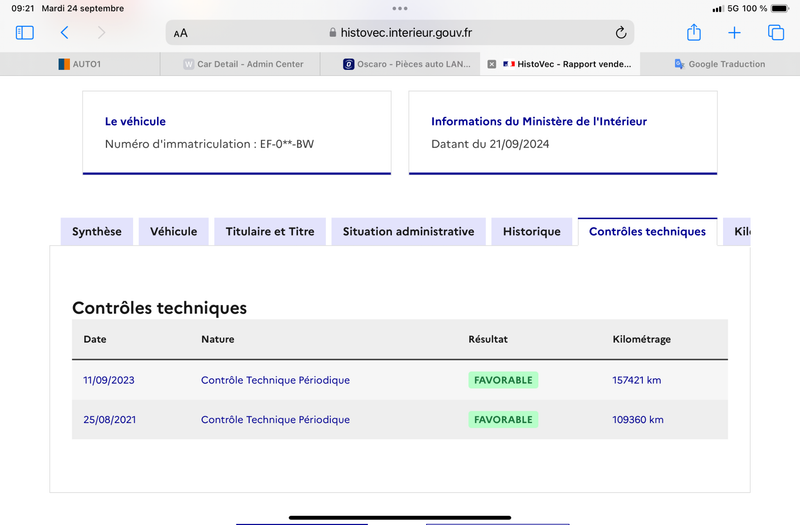Tap the three-dot multitasking menu
This screenshot has width=800, height=525.
(400, 8)
